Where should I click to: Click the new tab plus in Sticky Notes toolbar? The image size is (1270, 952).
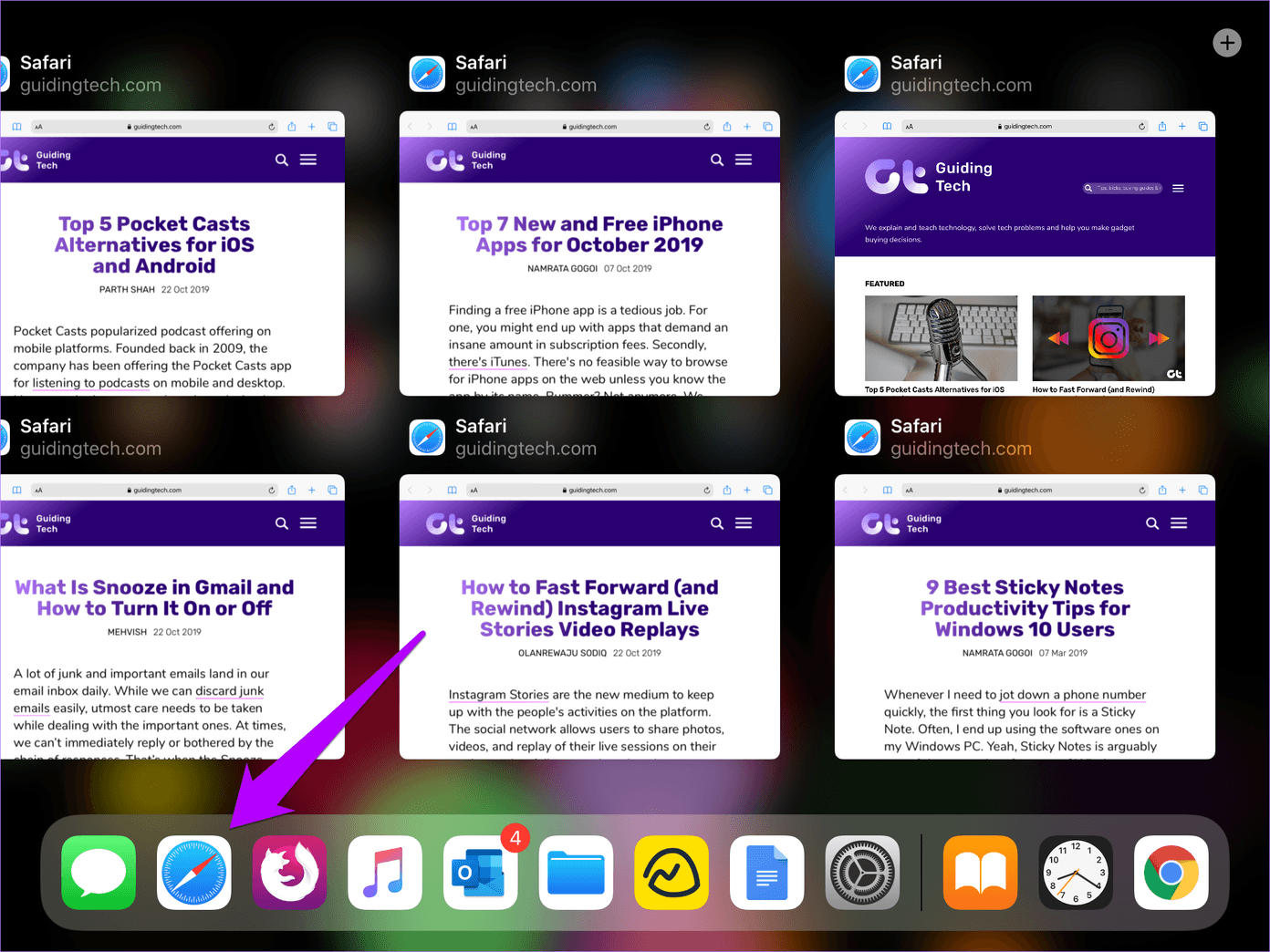(1182, 491)
